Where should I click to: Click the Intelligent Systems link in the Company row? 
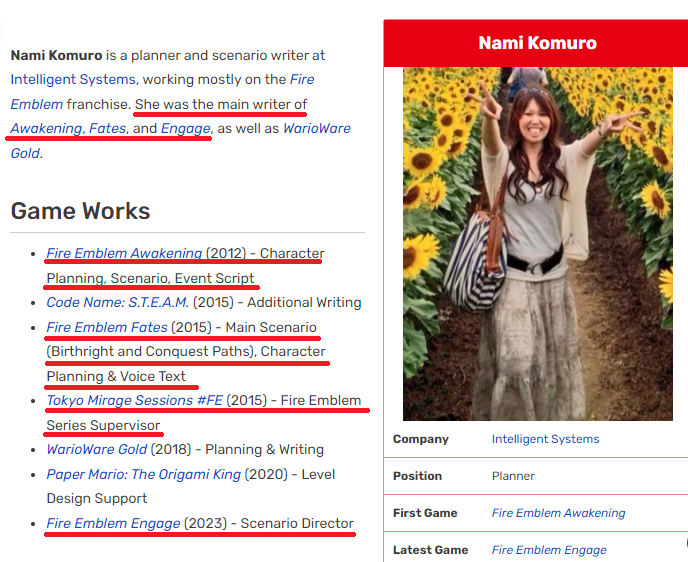pos(545,439)
